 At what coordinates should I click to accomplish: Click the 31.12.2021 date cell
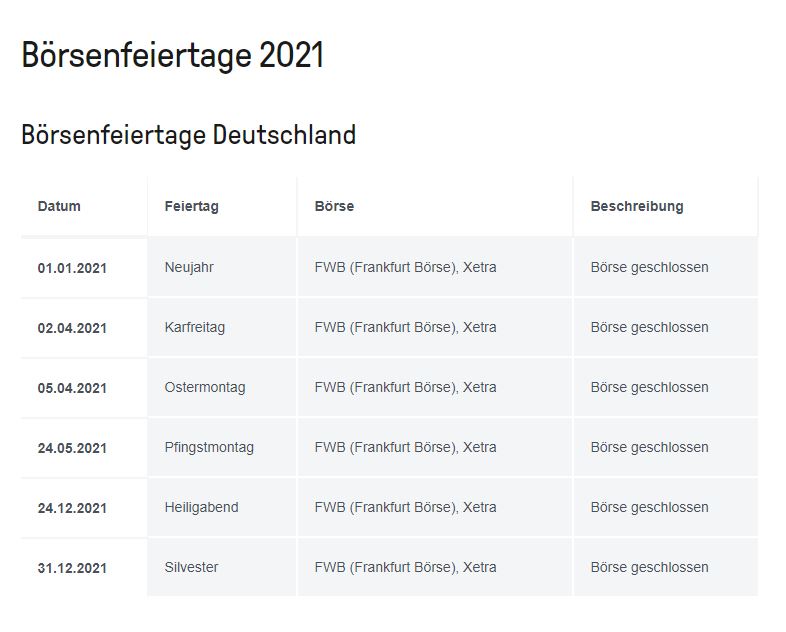(72, 568)
